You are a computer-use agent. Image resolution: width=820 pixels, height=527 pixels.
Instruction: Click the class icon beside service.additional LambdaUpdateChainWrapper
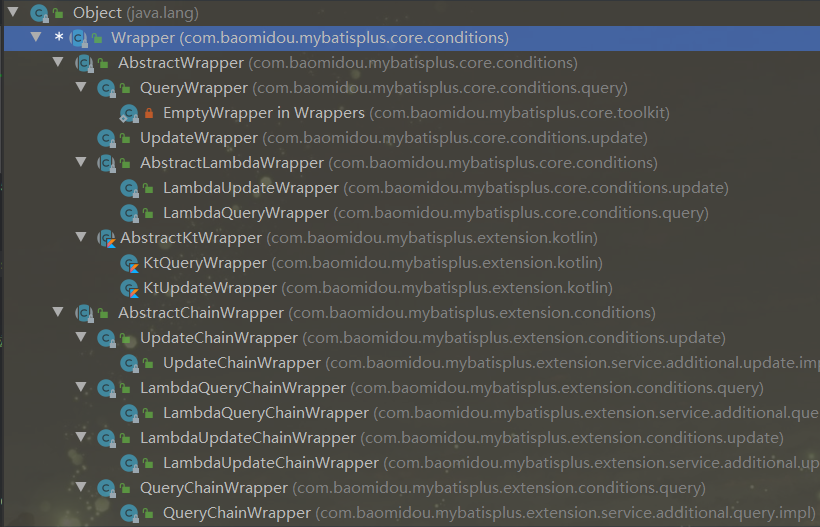click(129, 464)
